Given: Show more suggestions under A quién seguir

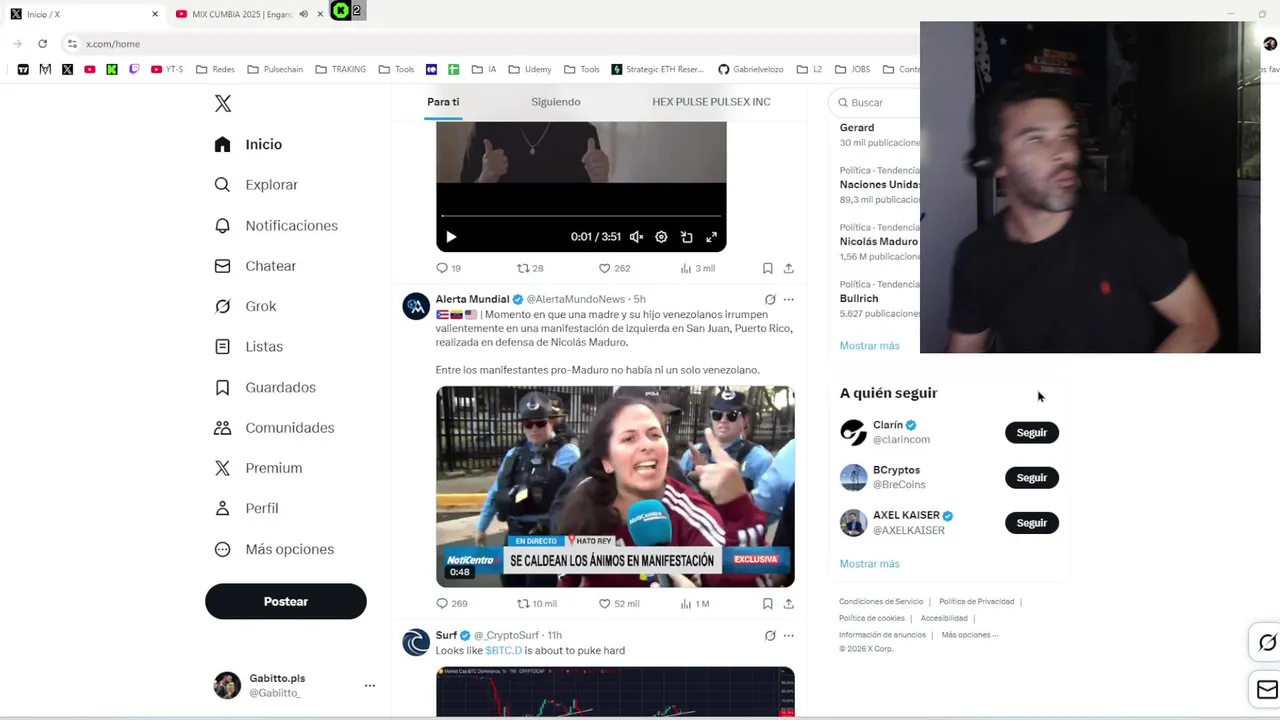Looking at the screenshot, I should 870,564.
